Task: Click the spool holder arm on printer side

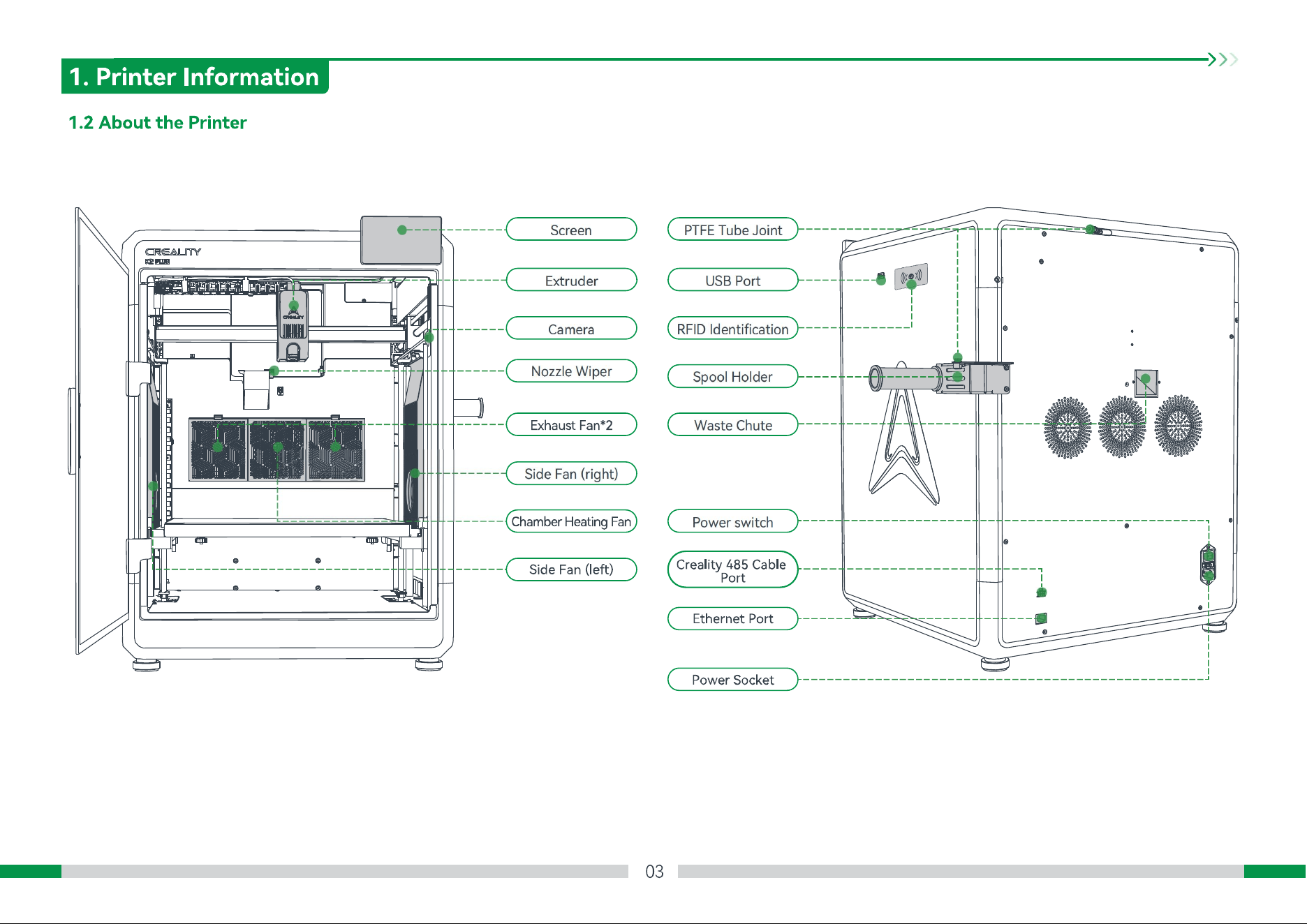Action: [939, 378]
